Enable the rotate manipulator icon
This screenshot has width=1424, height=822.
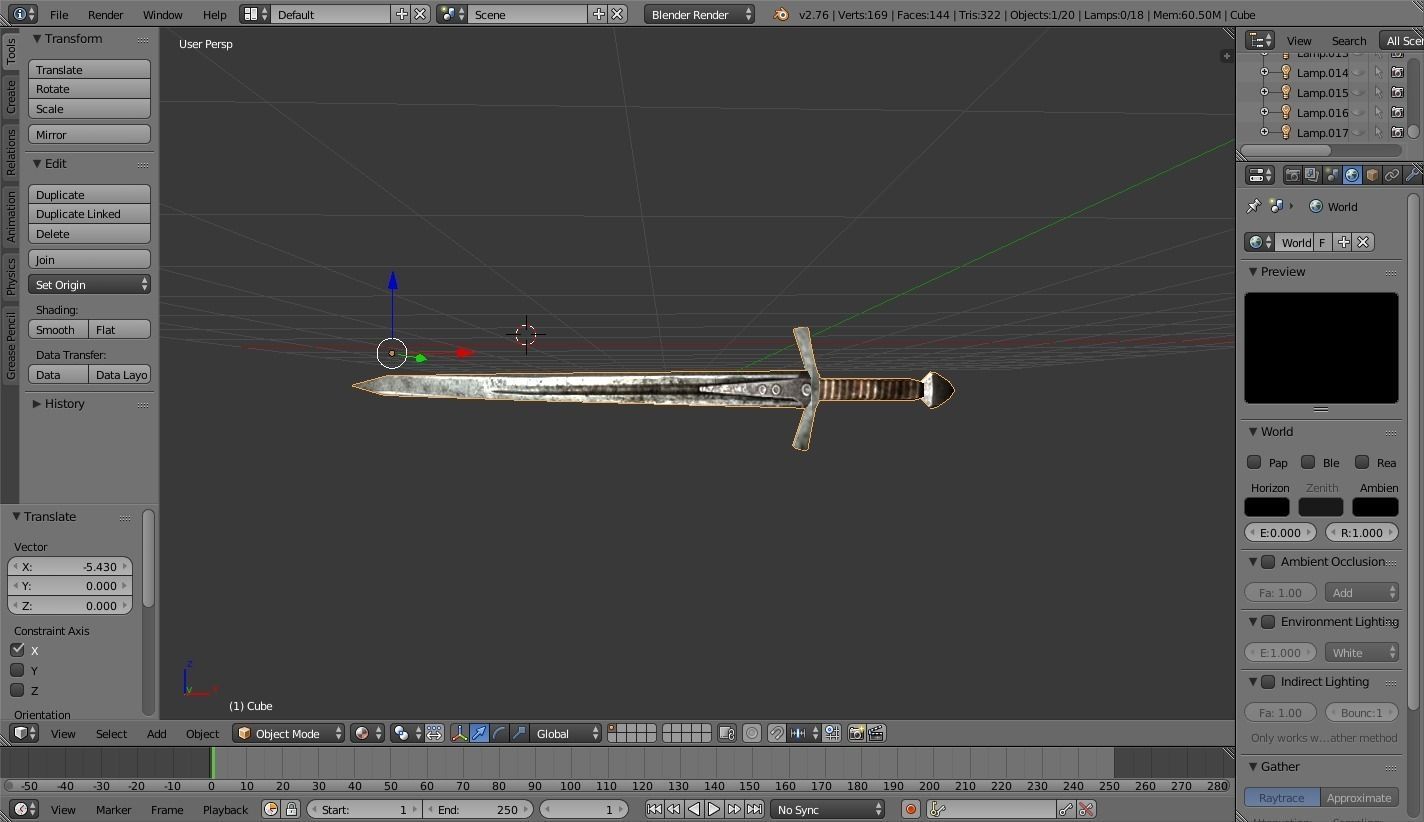499,733
